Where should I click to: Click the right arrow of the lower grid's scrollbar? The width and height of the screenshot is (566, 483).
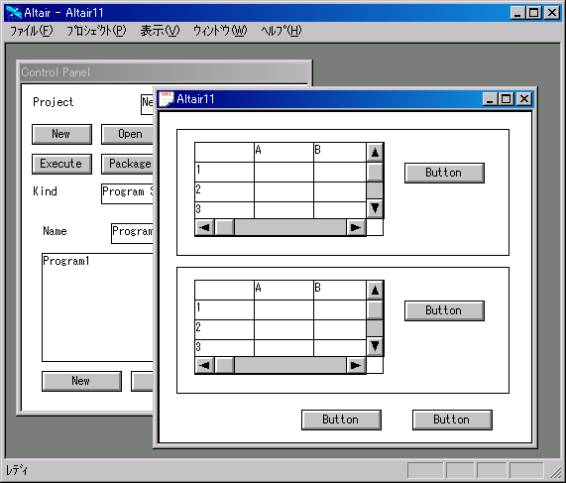coord(356,365)
